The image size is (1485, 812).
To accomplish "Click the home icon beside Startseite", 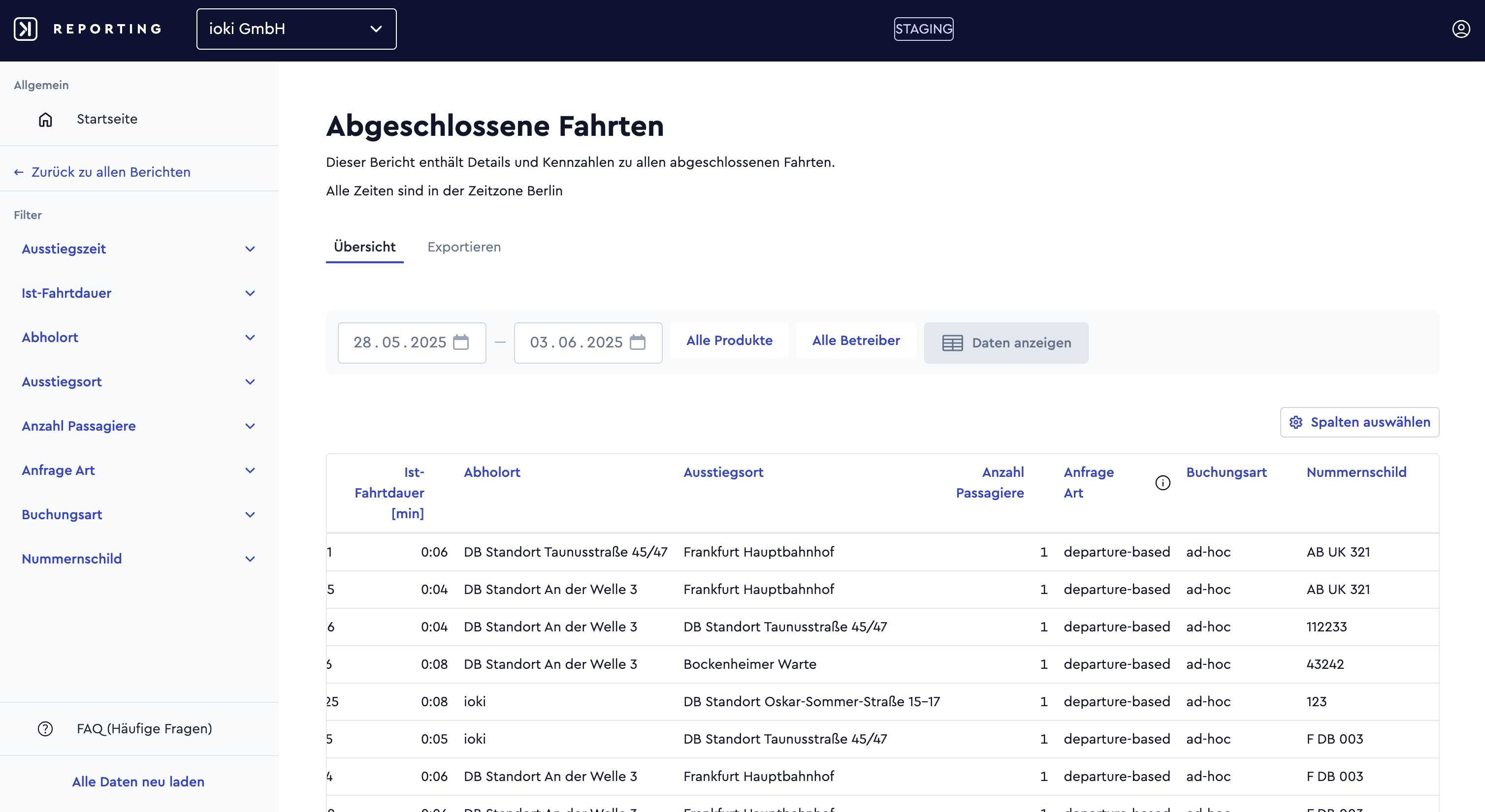I will point(45,119).
